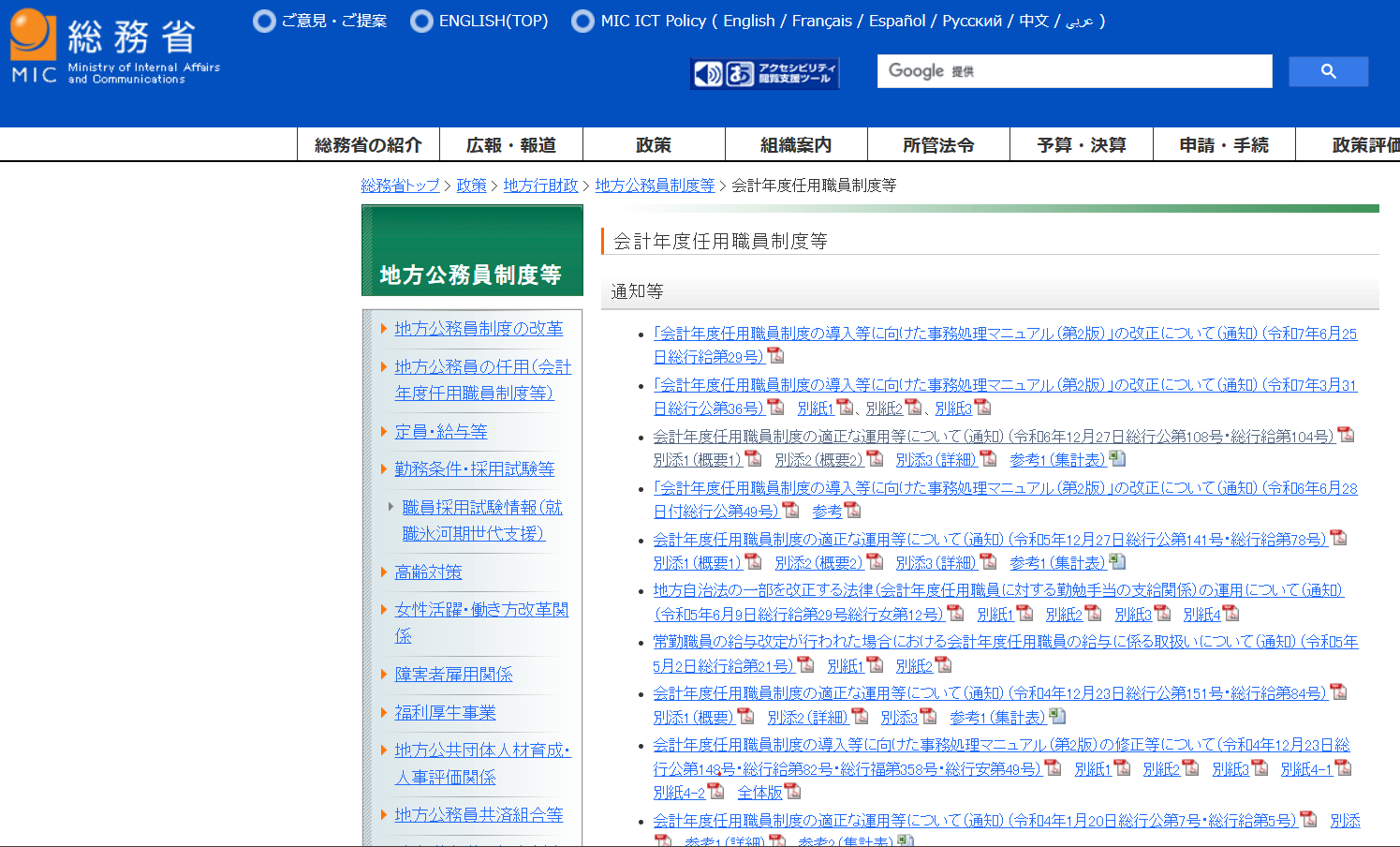Open MIC ICT Policy in Français
Screen dimensions: 1400x847
pos(822,21)
